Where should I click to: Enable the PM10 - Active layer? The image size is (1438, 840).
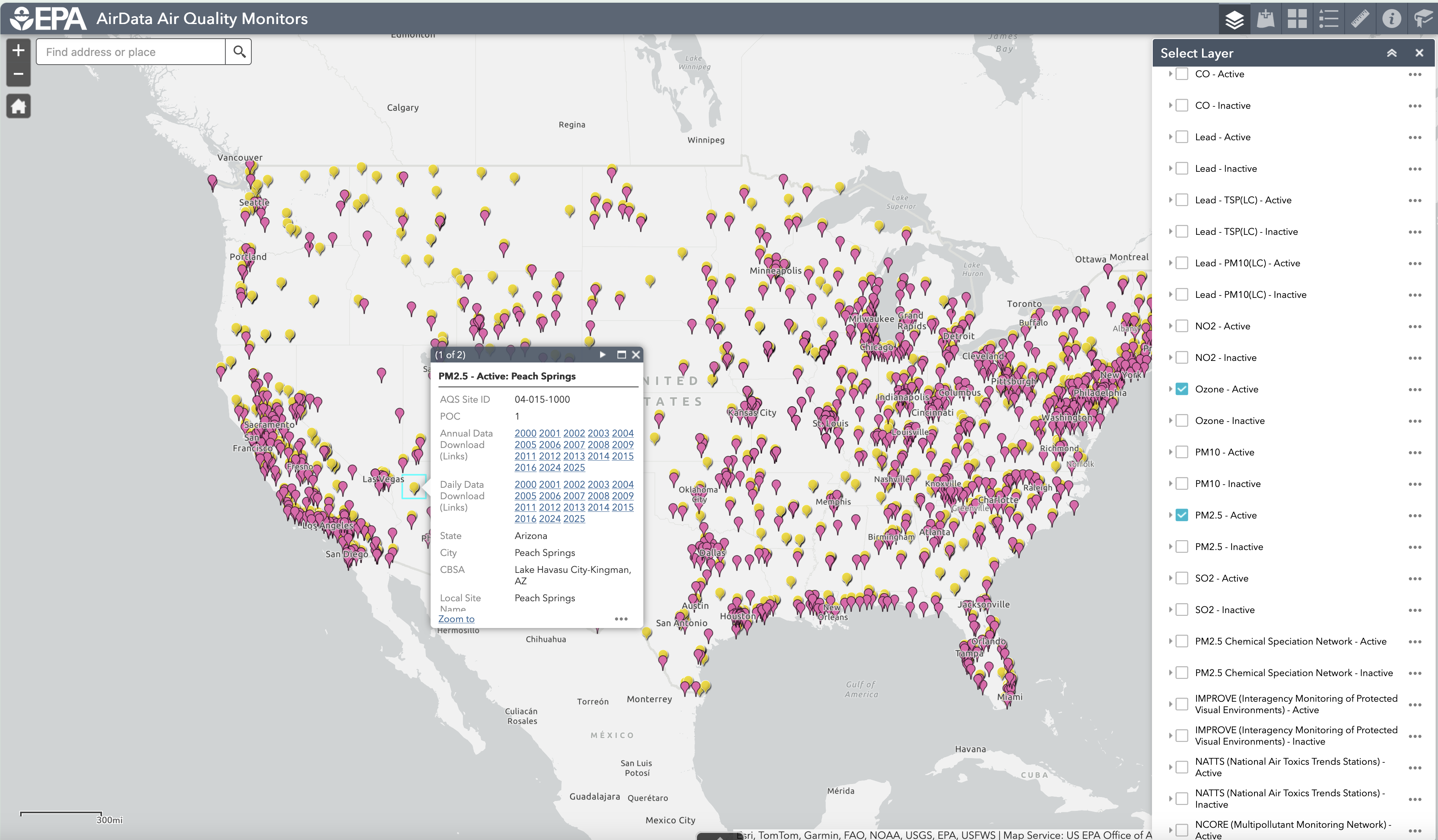click(1182, 452)
